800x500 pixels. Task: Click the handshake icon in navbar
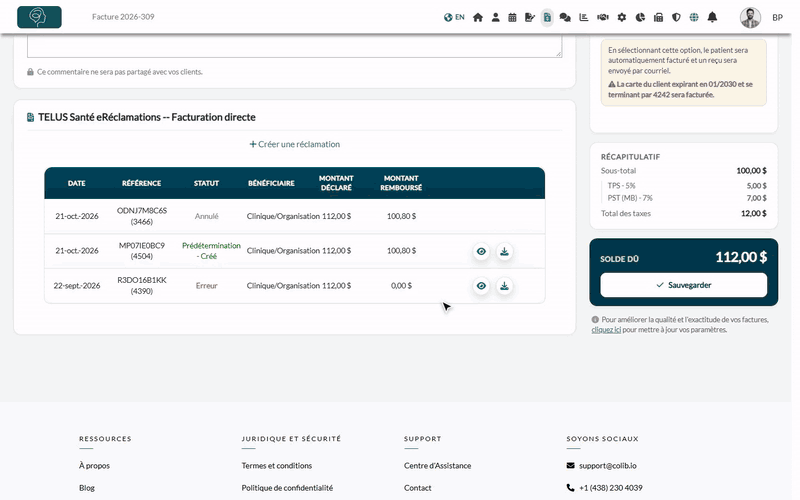point(603,17)
